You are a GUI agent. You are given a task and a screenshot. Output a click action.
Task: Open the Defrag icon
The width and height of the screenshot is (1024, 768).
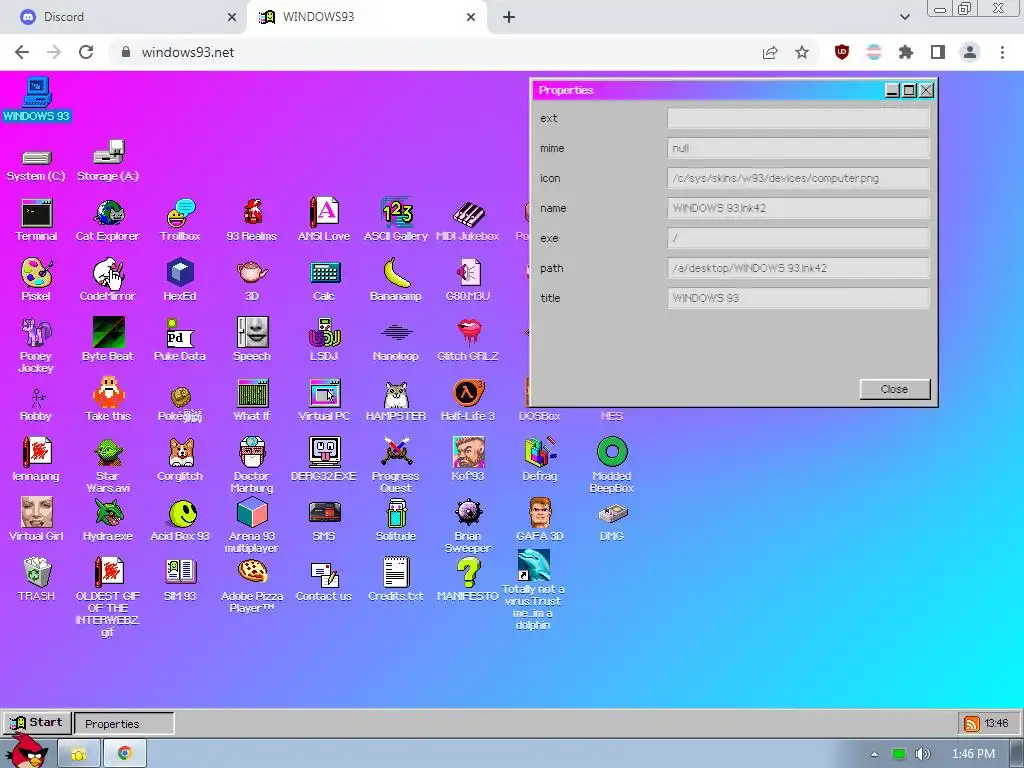click(x=539, y=460)
